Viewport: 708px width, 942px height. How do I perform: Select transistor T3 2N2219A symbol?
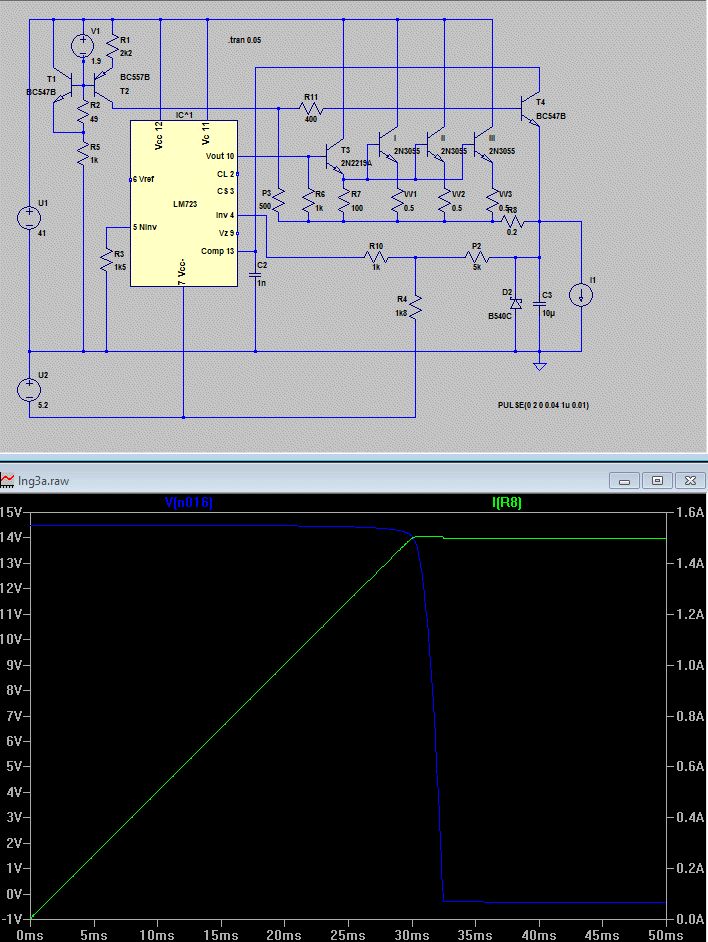pyautogui.click(x=335, y=157)
